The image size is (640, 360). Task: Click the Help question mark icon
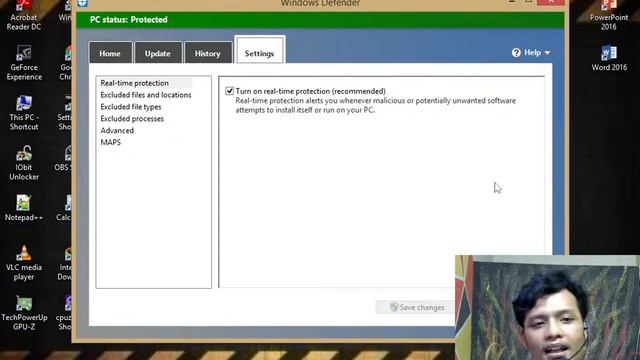(516, 53)
